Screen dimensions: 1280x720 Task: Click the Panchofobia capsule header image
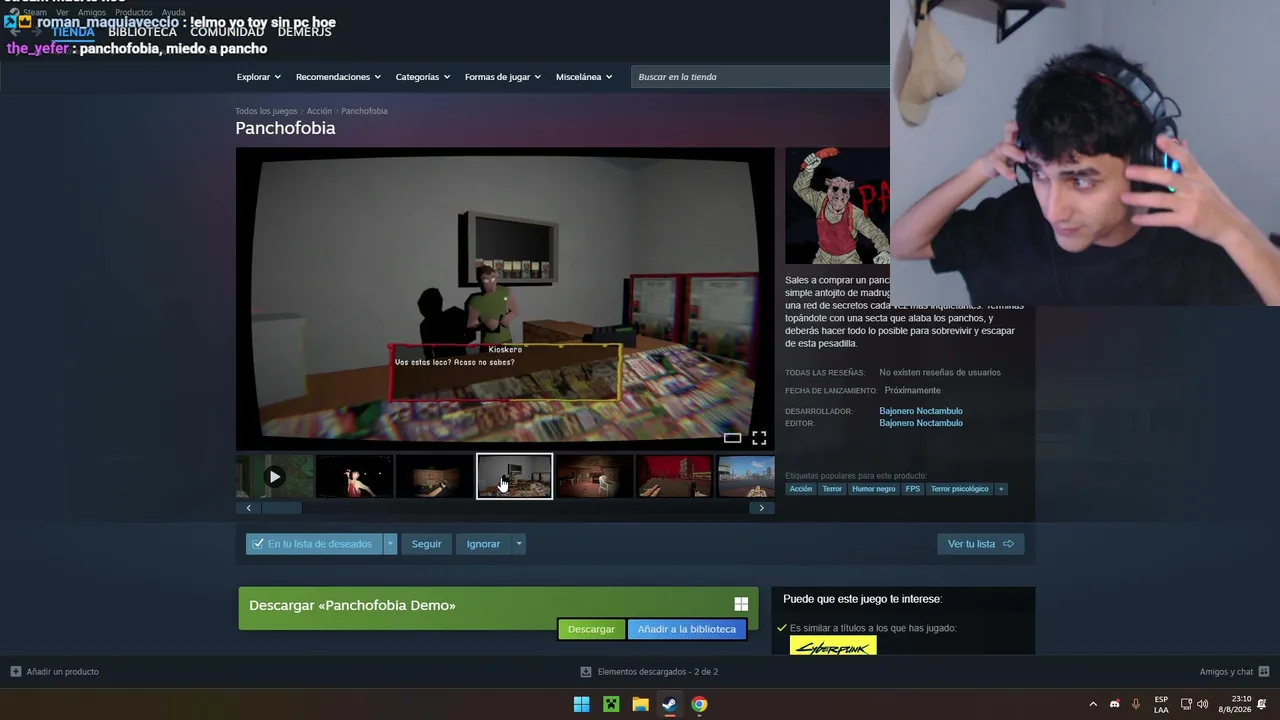pyautogui.click(x=837, y=206)
